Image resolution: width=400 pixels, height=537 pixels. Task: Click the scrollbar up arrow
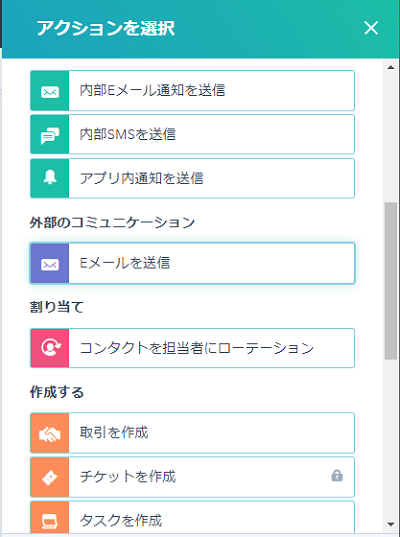coord(391,67)
